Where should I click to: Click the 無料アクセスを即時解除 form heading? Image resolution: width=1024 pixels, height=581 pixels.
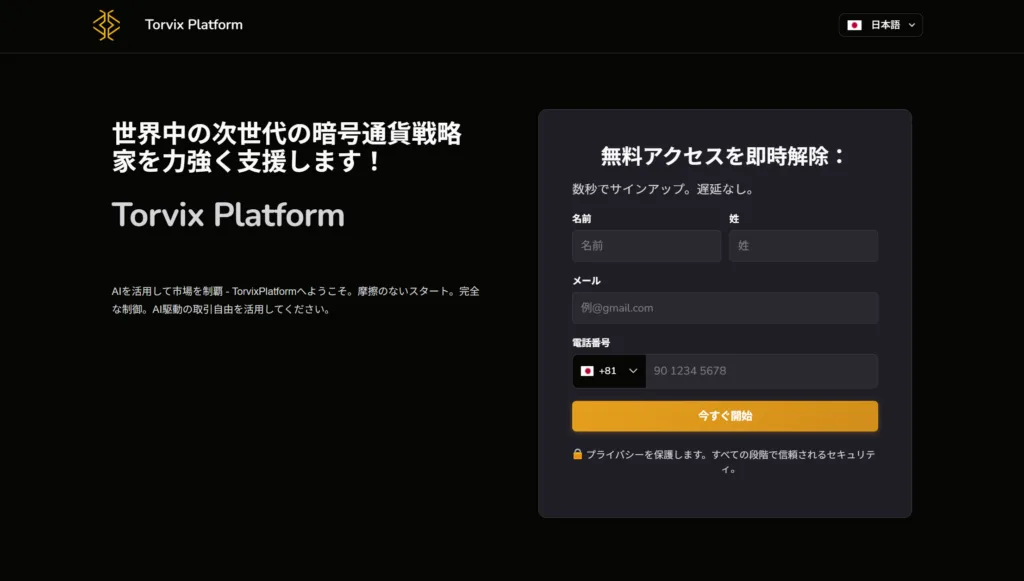pos(724,156)
